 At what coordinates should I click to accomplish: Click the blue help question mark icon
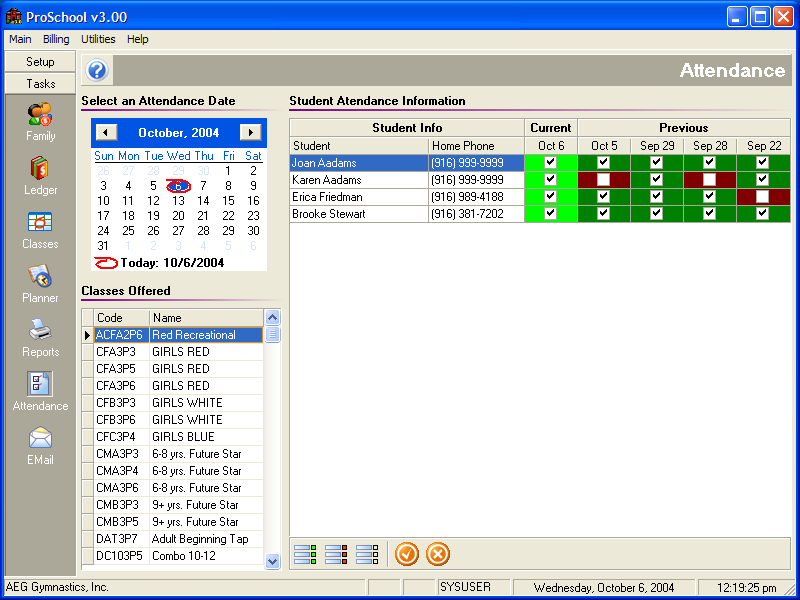coord(97,71)
